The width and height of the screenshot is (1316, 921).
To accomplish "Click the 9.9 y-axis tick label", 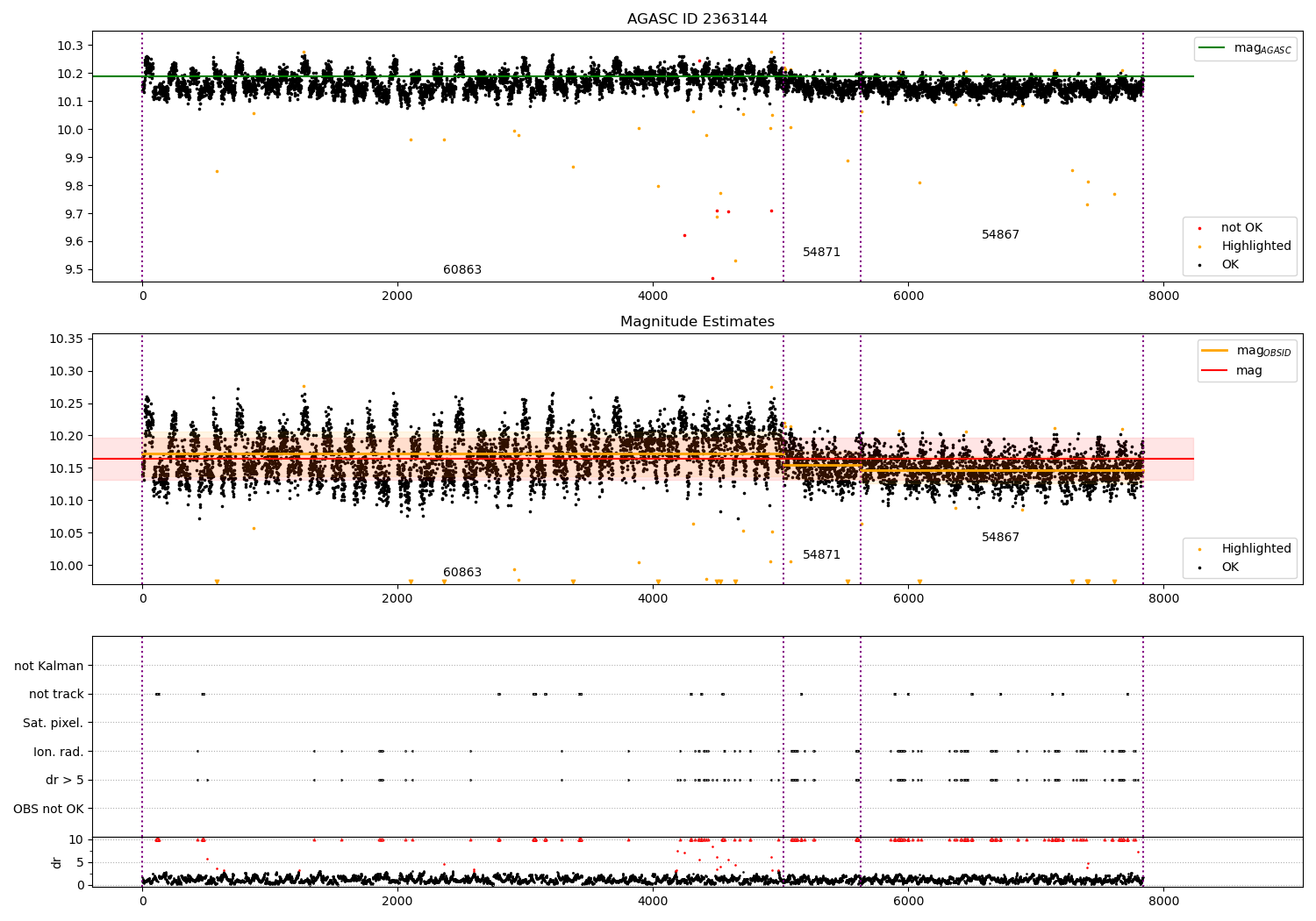I will tap(73, 158).
